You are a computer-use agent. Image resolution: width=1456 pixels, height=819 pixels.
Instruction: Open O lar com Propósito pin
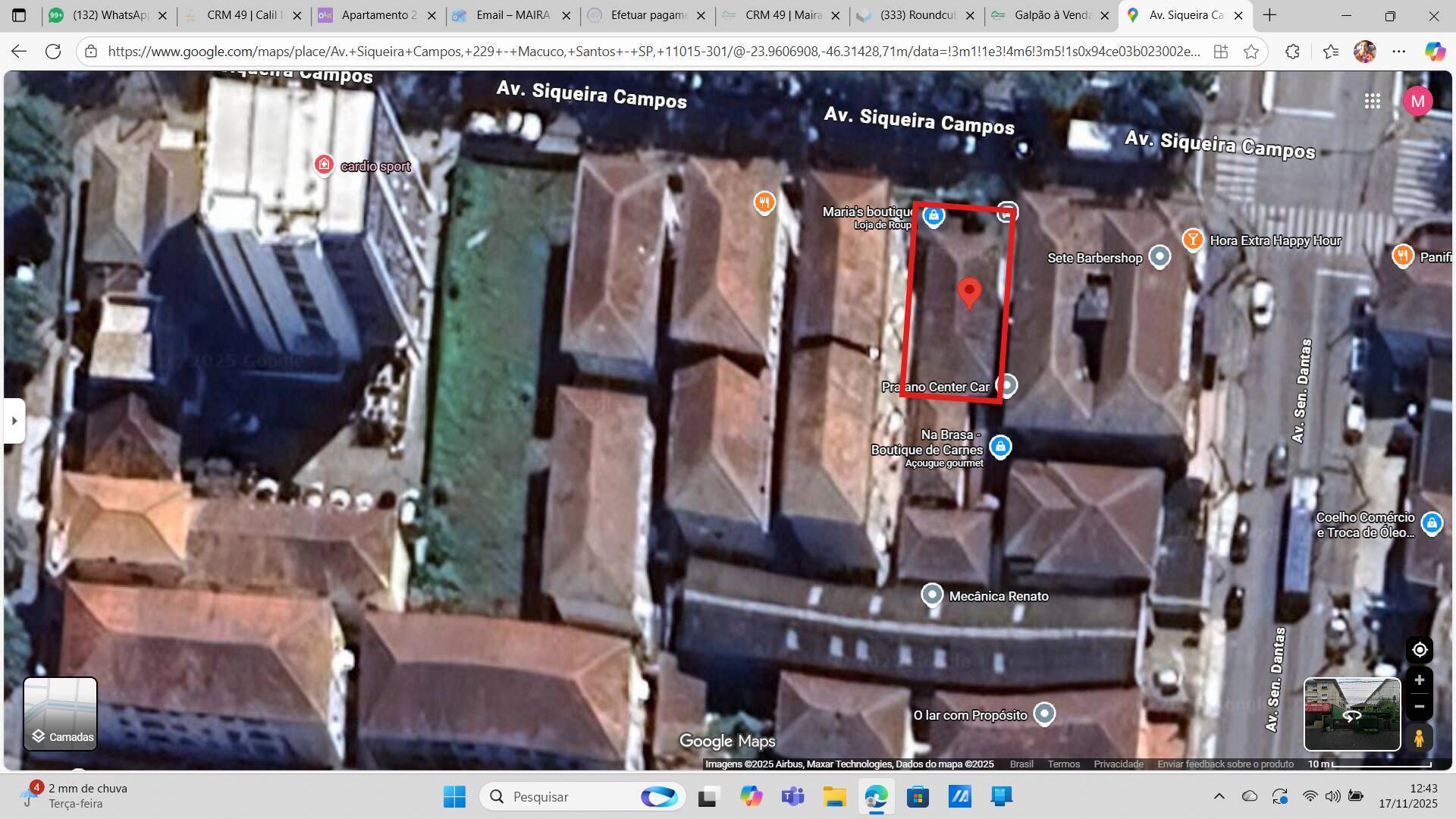coord(1045,714)
